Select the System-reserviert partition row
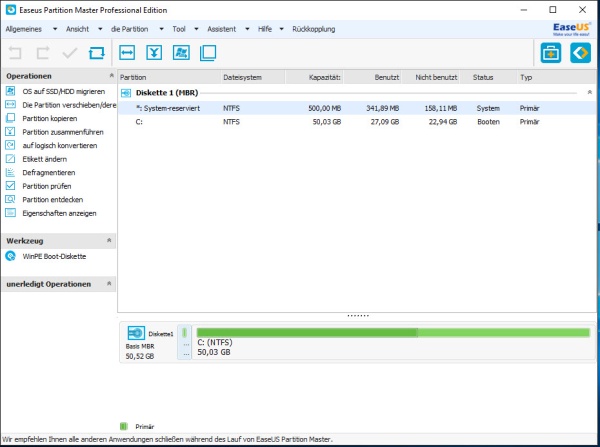Image resolution: width=600 pixels, height=447 pixels. click(357, 108)
